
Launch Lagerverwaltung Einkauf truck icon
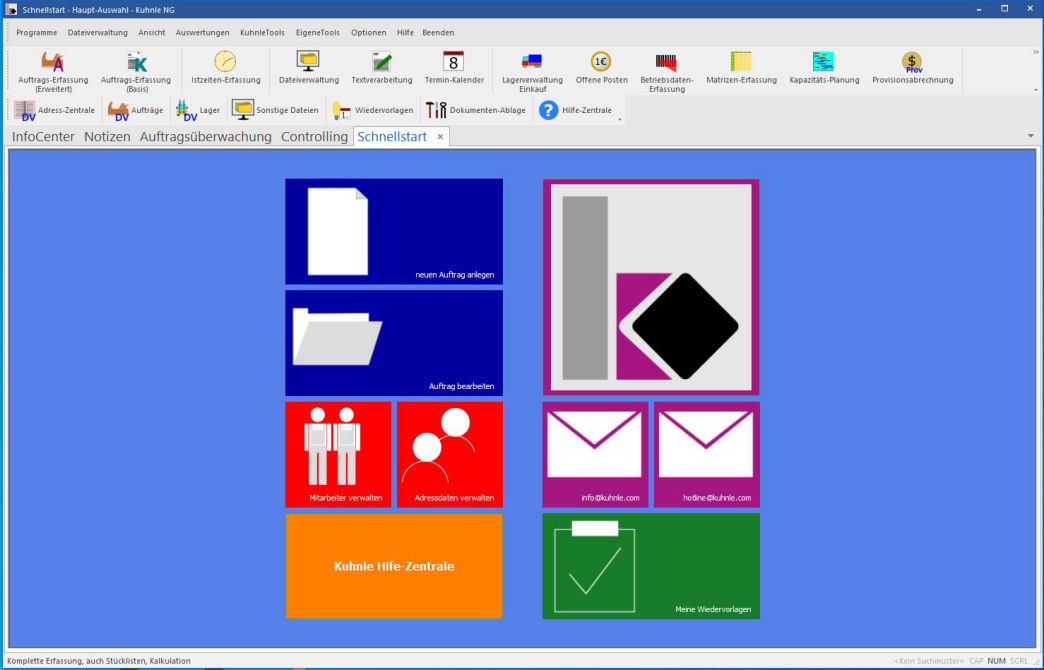click(x=532, y=62)
